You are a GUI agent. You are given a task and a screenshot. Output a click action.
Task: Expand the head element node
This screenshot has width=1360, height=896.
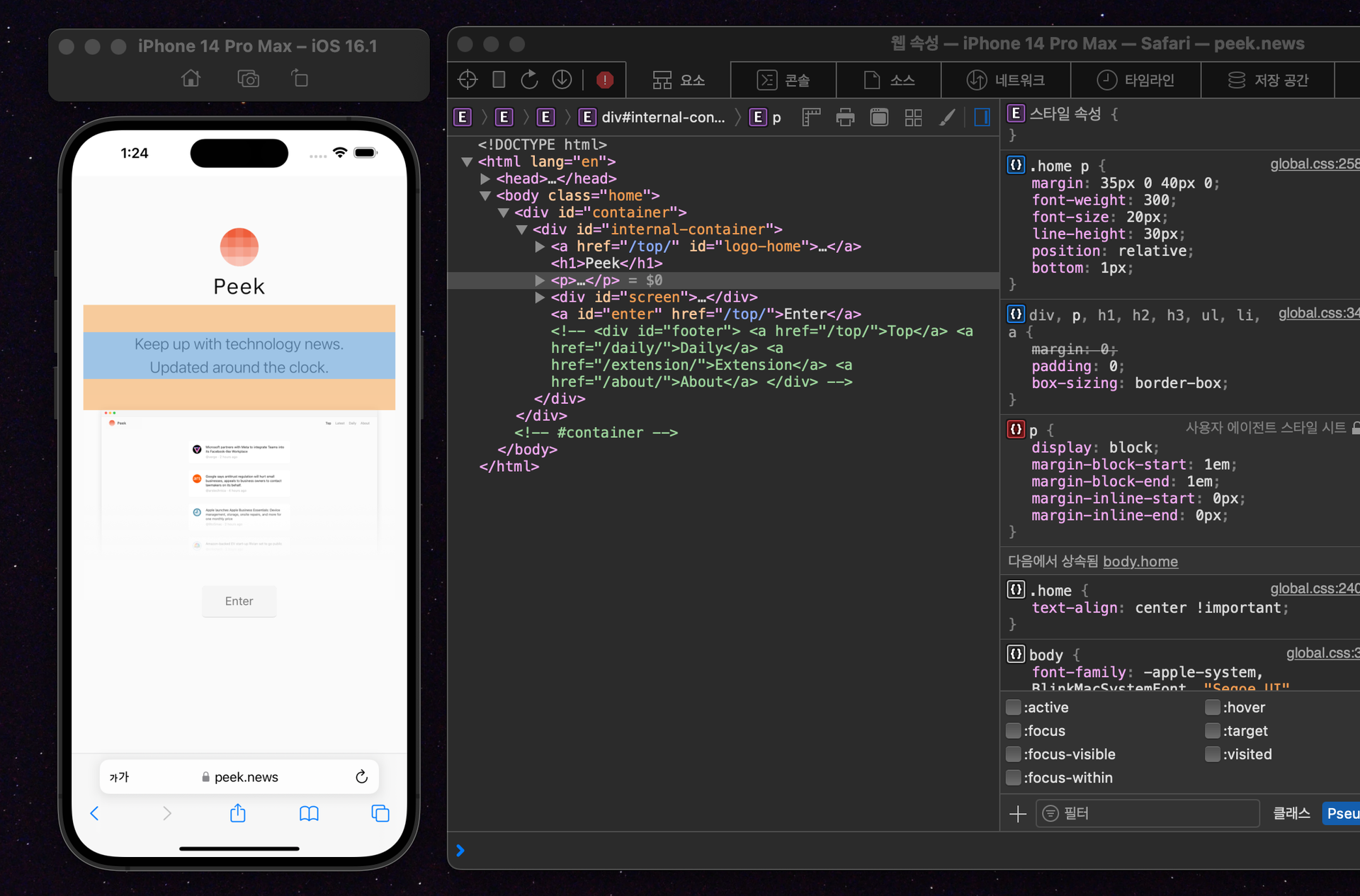point(485,178)
